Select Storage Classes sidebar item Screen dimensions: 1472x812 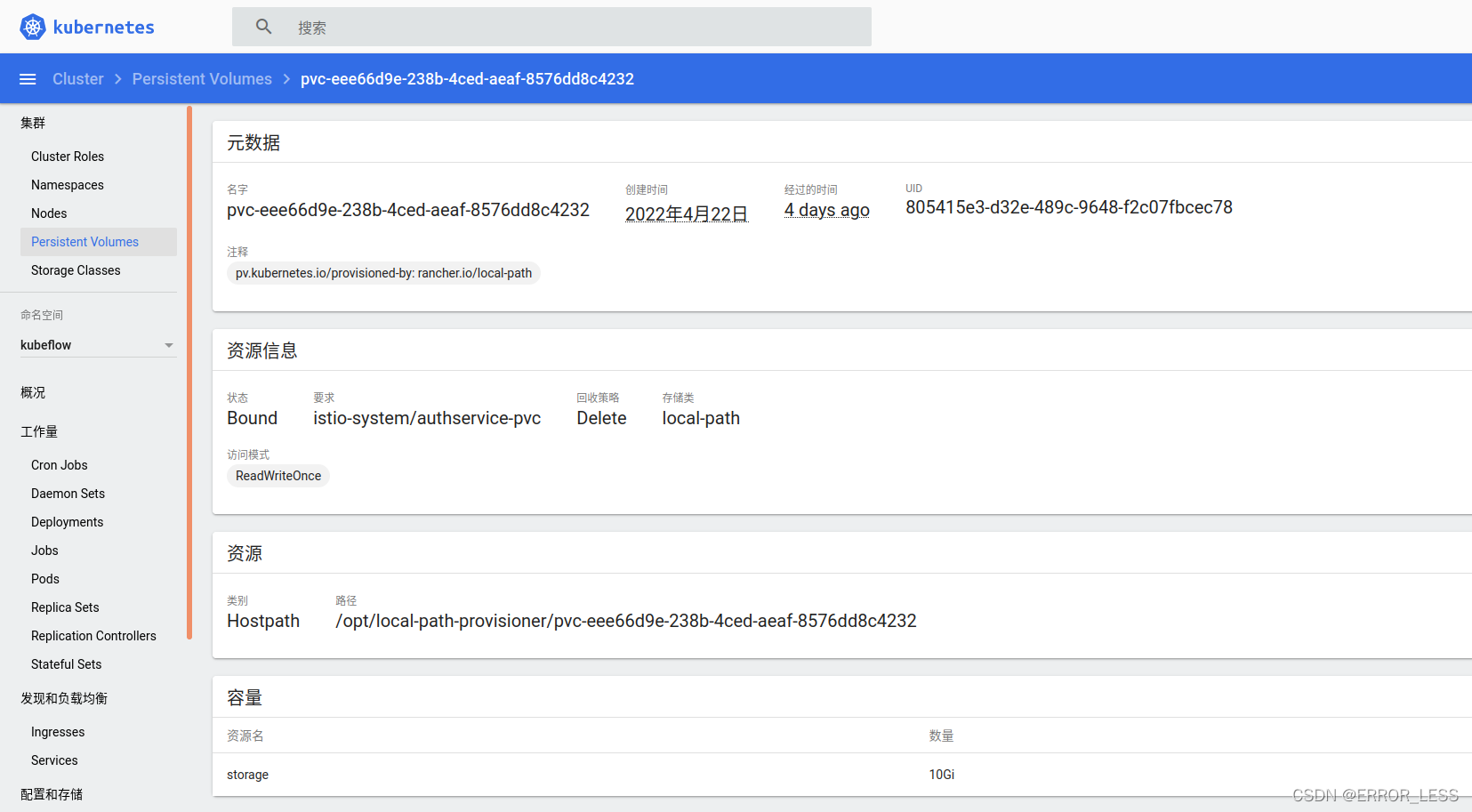pos(76,270)
